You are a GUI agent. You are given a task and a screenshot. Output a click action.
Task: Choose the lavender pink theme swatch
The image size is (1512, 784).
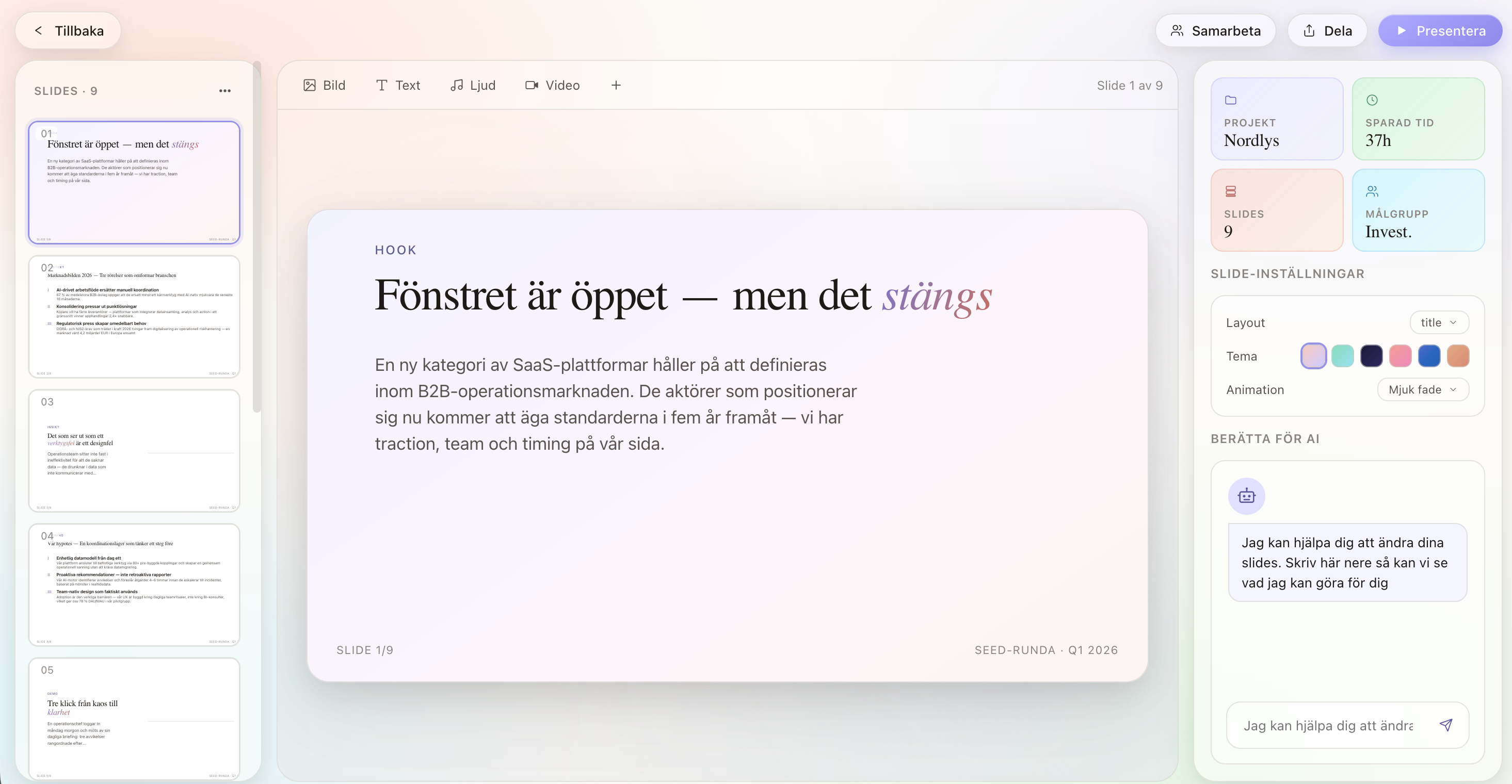click(x=1313, y=355)
